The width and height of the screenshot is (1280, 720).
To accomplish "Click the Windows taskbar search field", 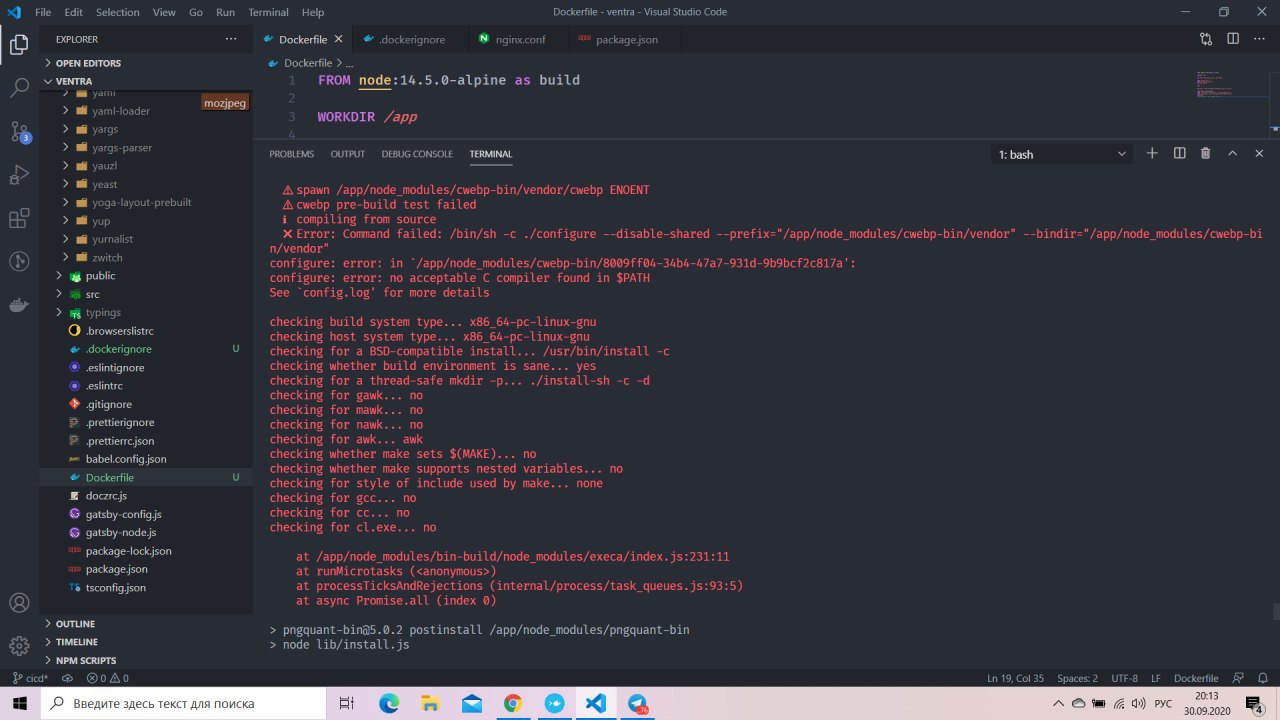I will pos(184,704).
